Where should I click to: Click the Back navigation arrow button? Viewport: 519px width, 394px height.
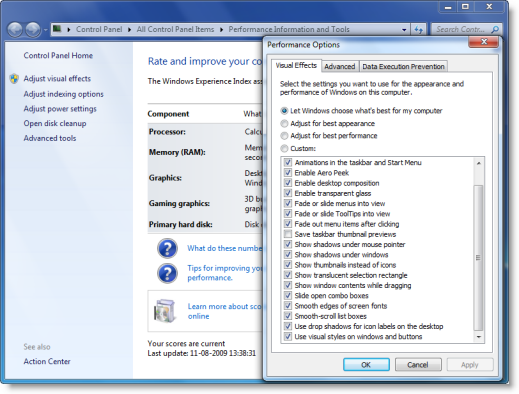click(15, 30)
